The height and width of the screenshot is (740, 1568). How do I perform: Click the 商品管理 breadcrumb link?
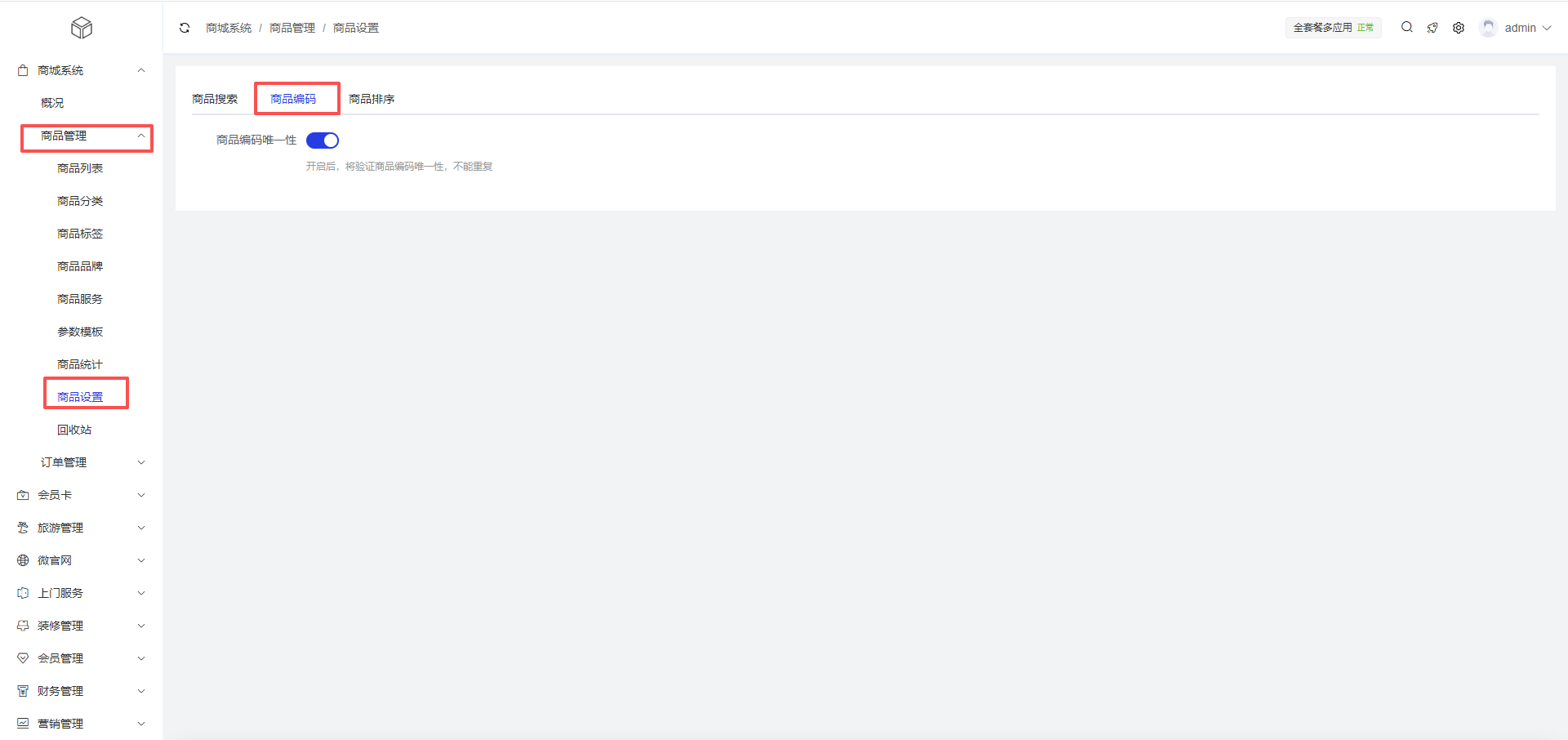292,28
